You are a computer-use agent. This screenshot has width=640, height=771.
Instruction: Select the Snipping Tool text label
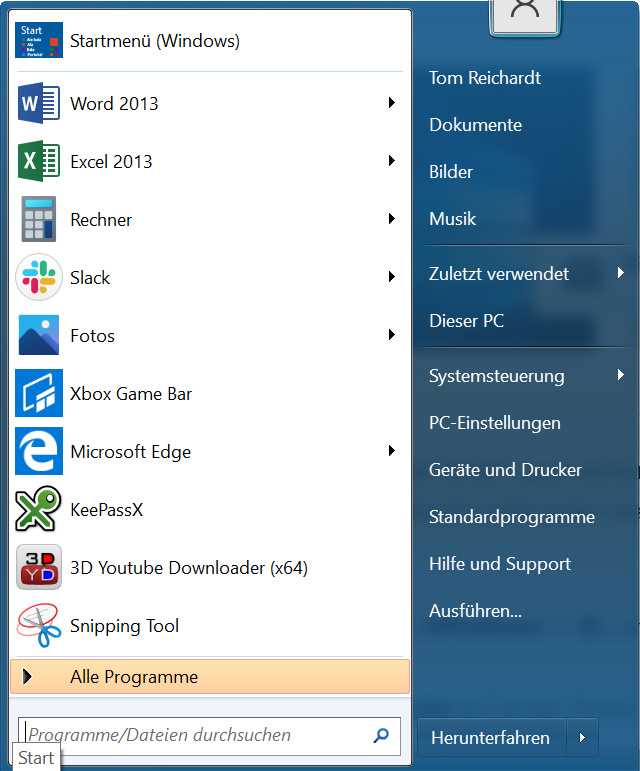(x=124, y=626)
